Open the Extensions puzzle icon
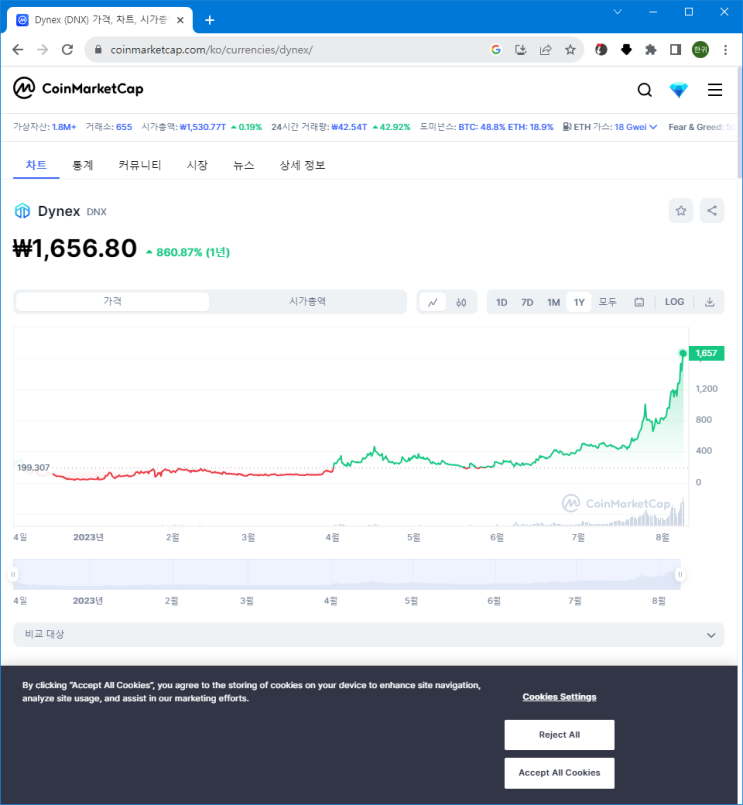Viewport: 743px width, 805px height. click(651, 50)
